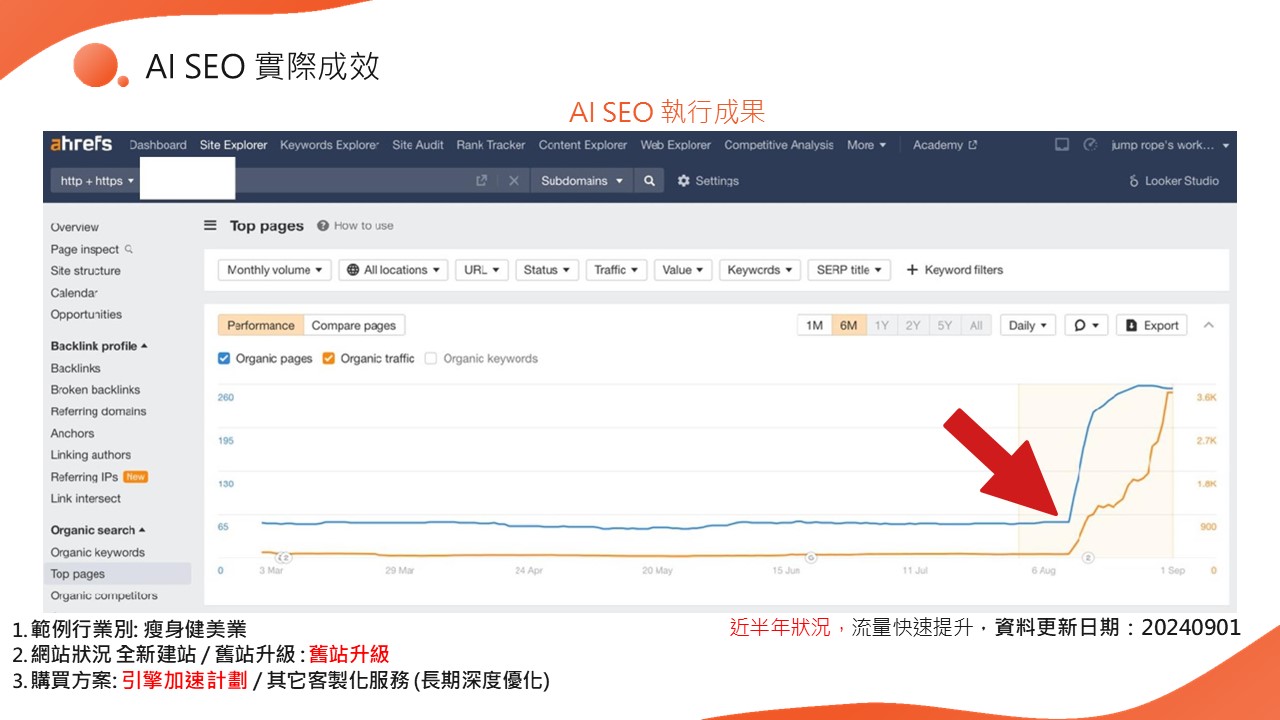The height and width of the screenshot is (720, 1280).
Task: Open Settings gear in toolbar
Action: coord(684,181)
